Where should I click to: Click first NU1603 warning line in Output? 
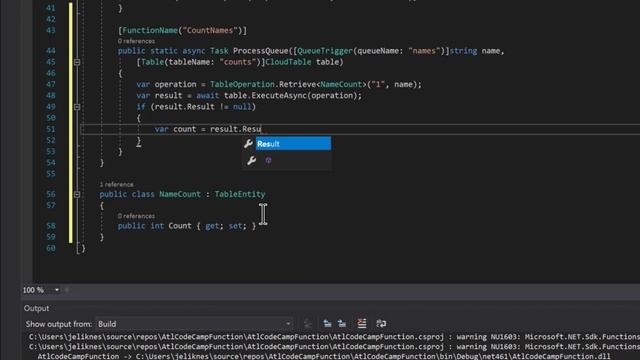(334, 337)
